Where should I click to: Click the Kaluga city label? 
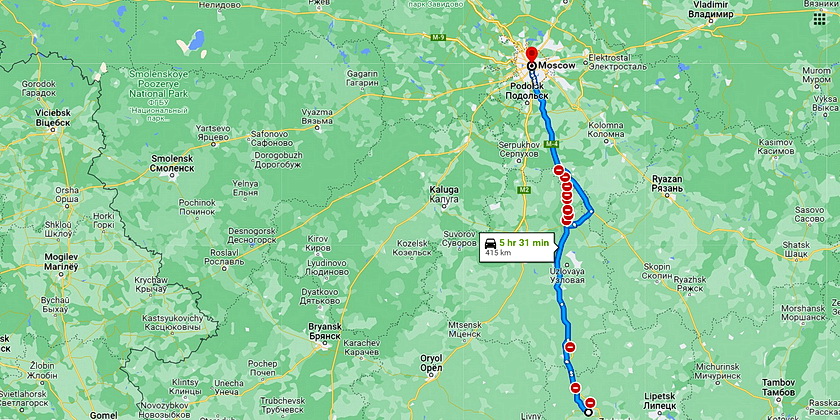pyautogui.click(x=444, y=194)
